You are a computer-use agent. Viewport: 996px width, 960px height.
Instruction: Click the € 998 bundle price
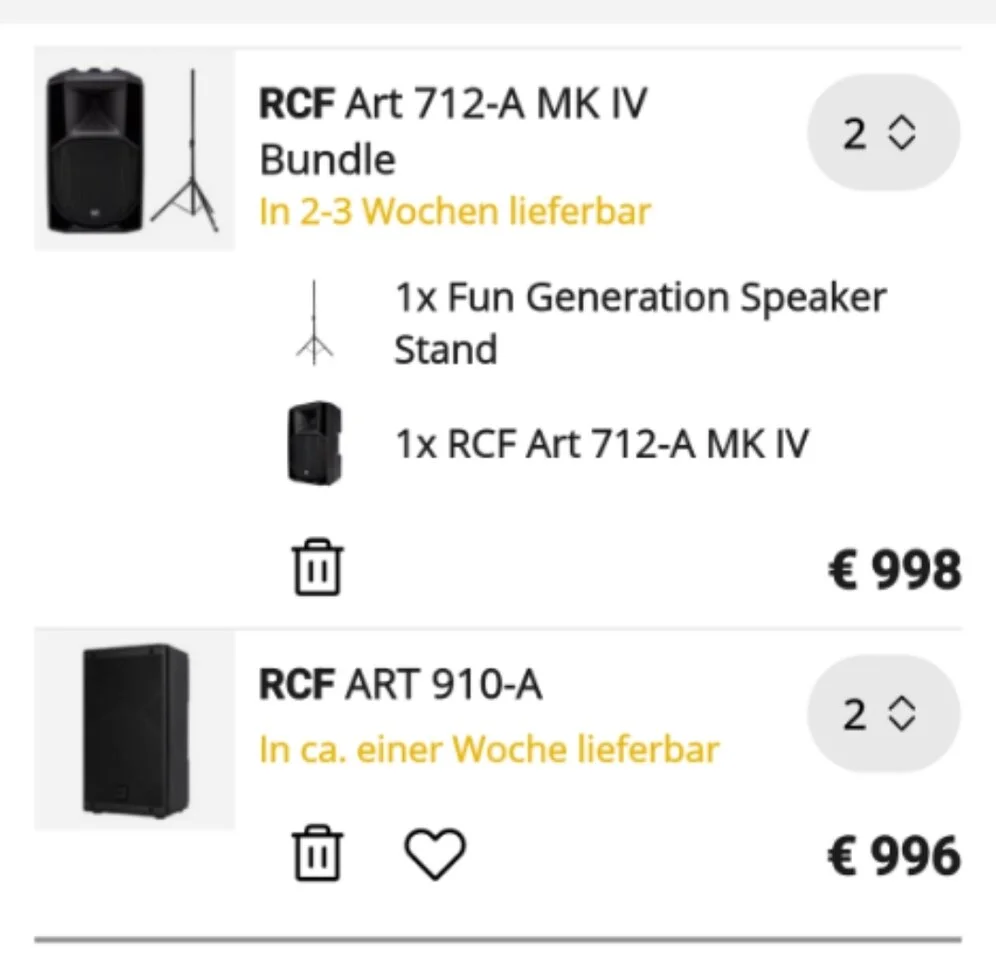point(894,570)
